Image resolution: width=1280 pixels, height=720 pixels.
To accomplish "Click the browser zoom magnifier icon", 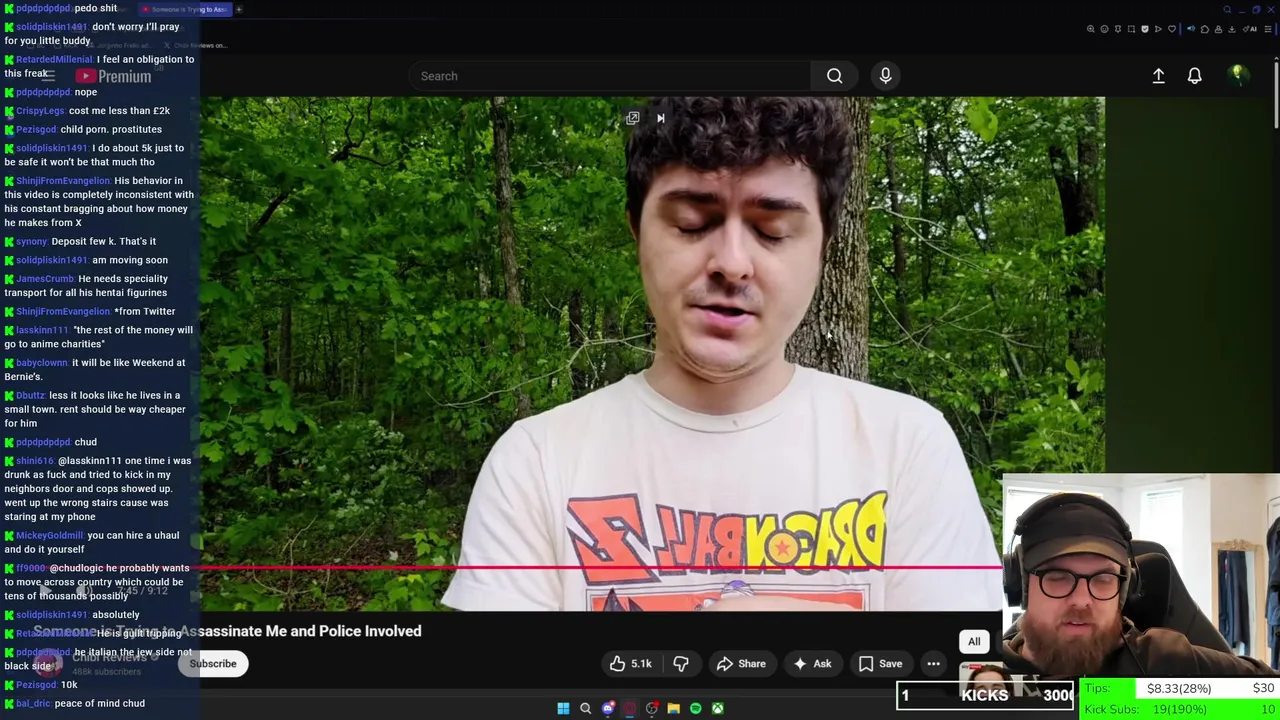I will coord(1090,29).
